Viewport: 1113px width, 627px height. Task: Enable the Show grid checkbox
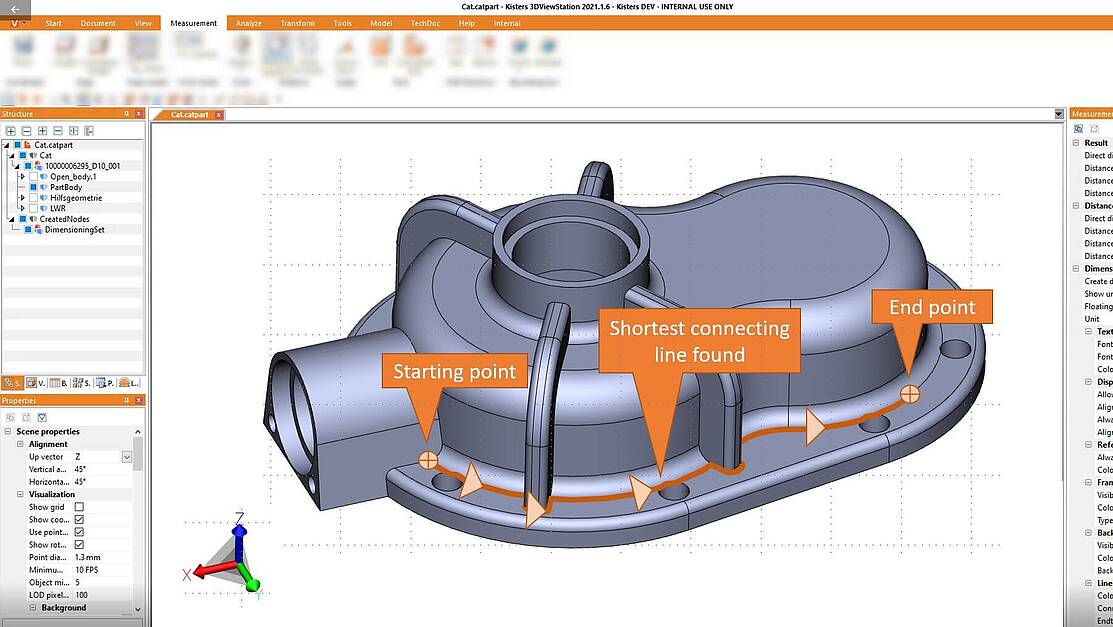click(x=79, y=507)
